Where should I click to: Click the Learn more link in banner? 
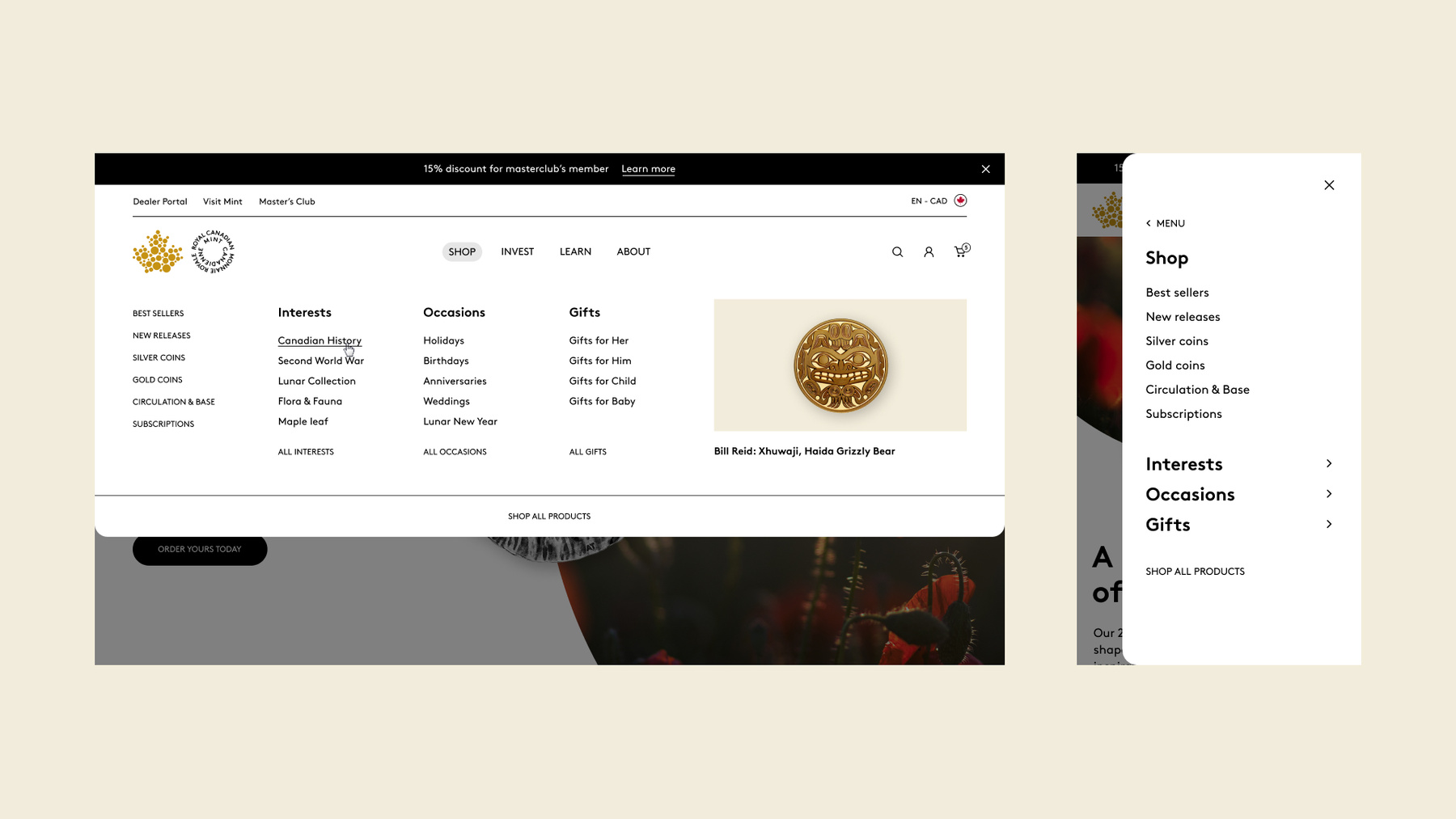coord(648,169)
